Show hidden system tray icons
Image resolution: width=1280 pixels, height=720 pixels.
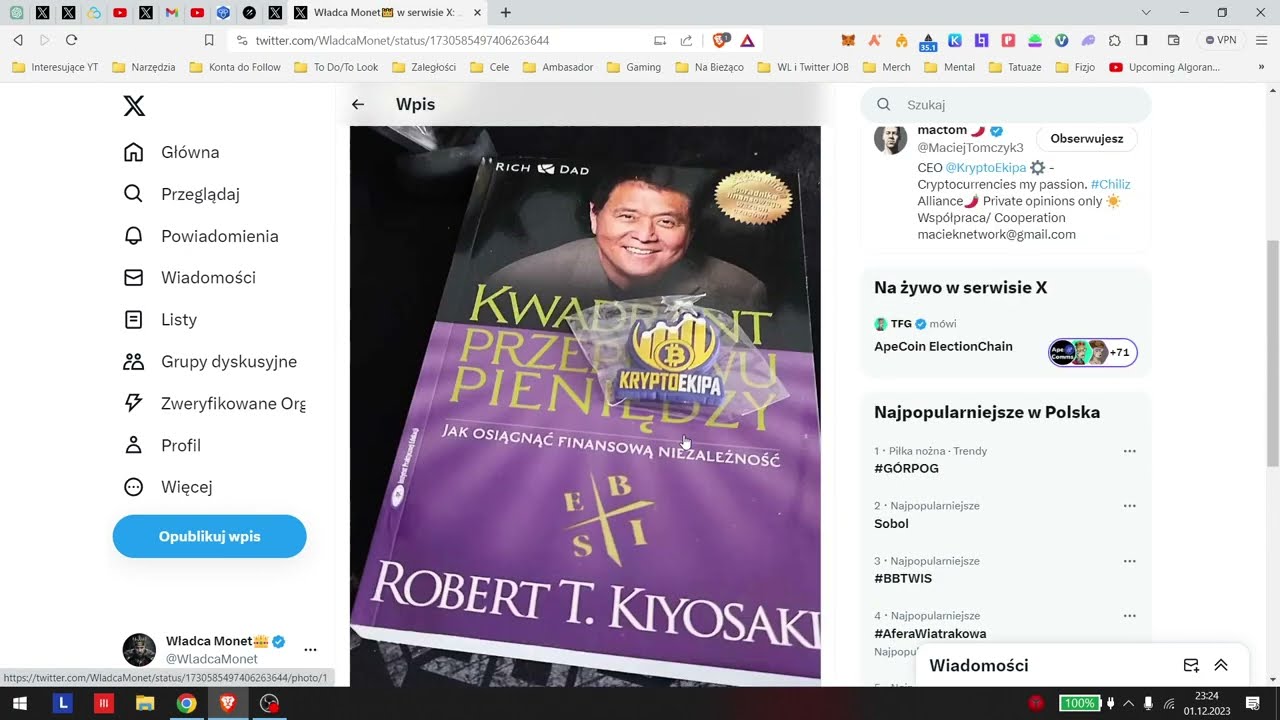point(1128,703)
